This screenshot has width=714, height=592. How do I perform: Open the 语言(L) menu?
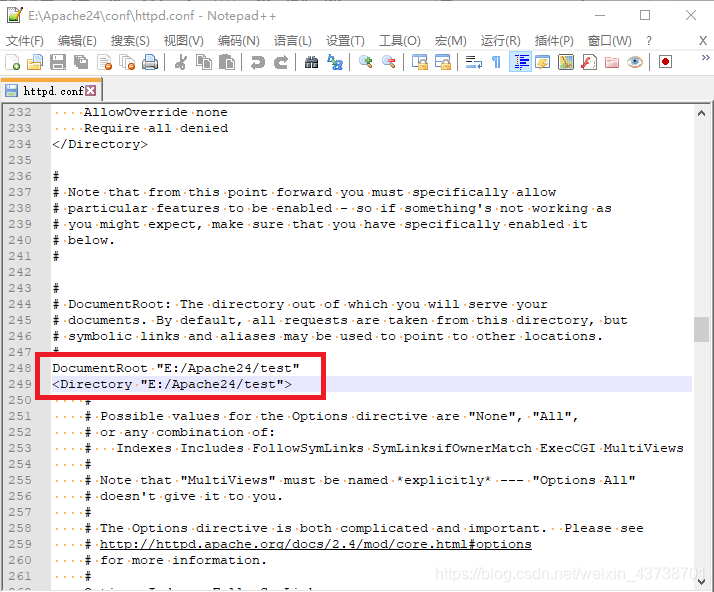[292, 41]
